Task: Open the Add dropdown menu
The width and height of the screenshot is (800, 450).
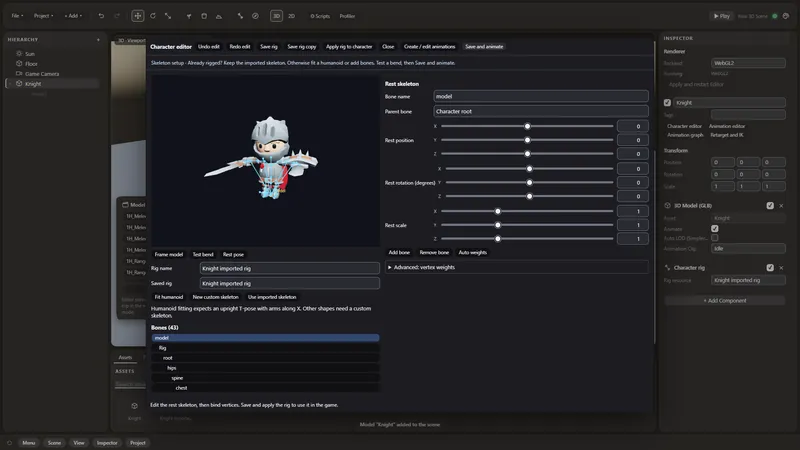Action: (73, 16)
